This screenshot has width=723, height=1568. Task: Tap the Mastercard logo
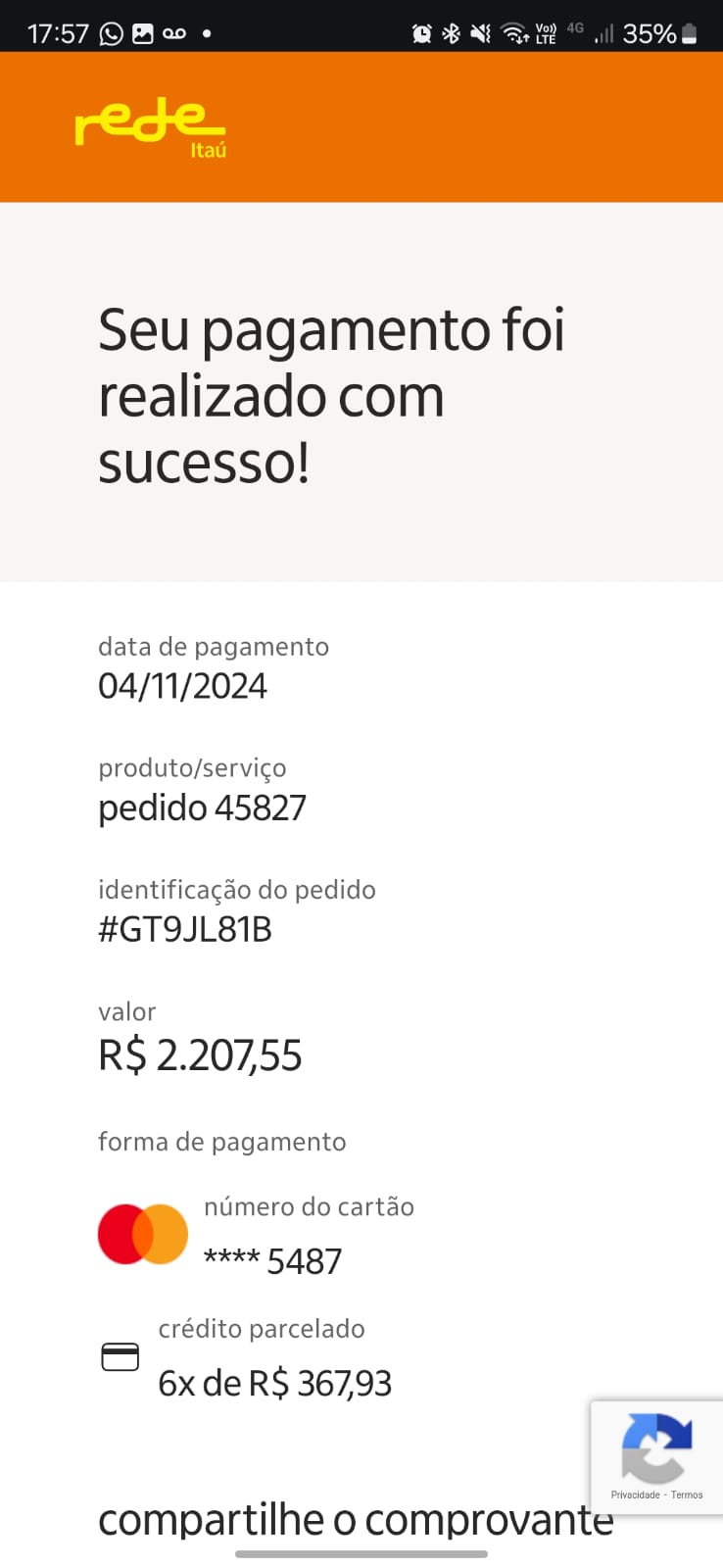[143, 1234]
